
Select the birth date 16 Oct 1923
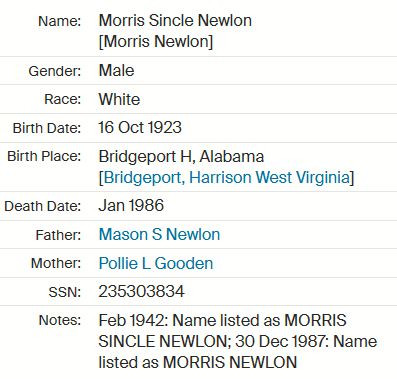140,127
